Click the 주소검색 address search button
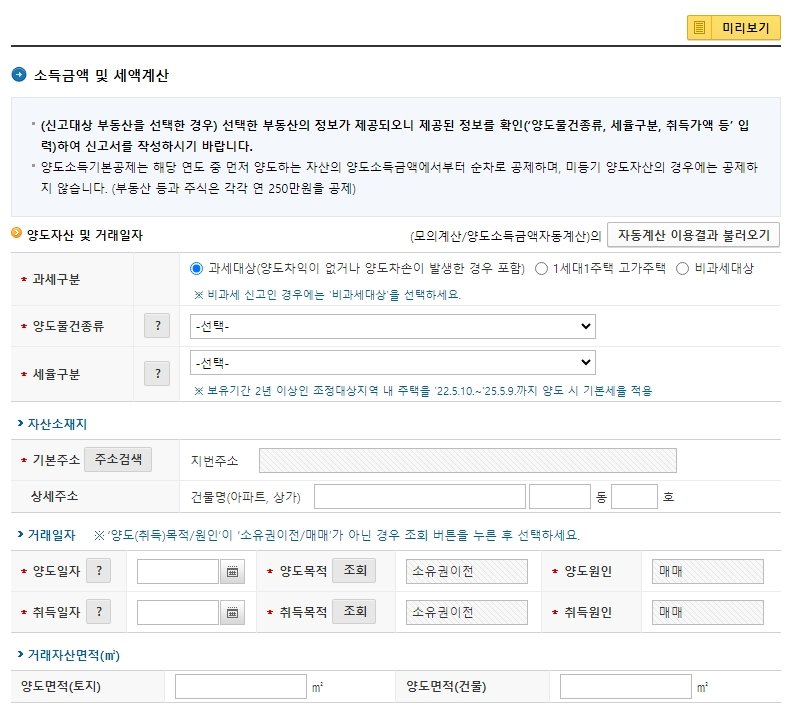 (118, 459)
